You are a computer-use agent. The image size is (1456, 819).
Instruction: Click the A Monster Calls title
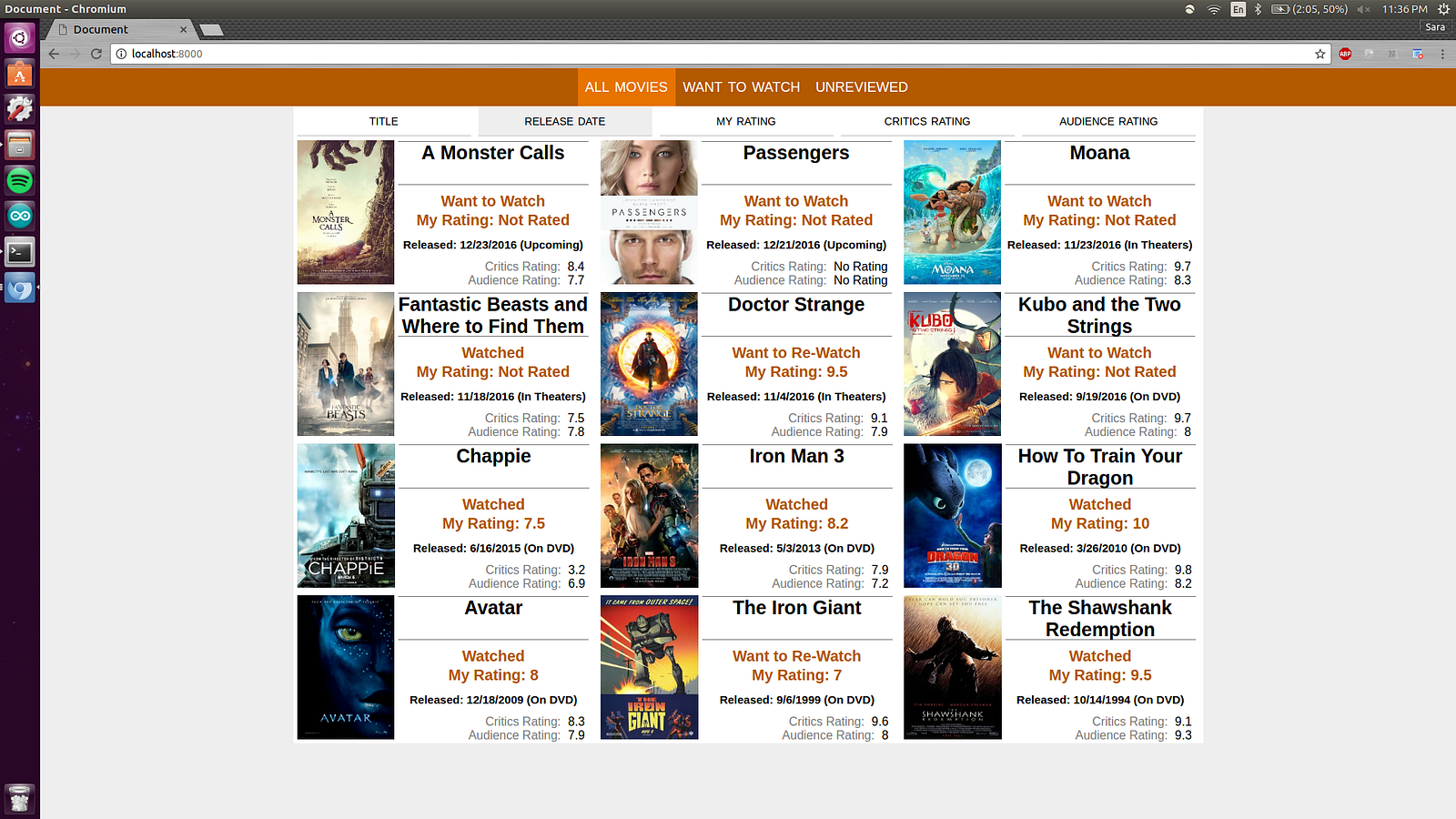tap(493, 153)
